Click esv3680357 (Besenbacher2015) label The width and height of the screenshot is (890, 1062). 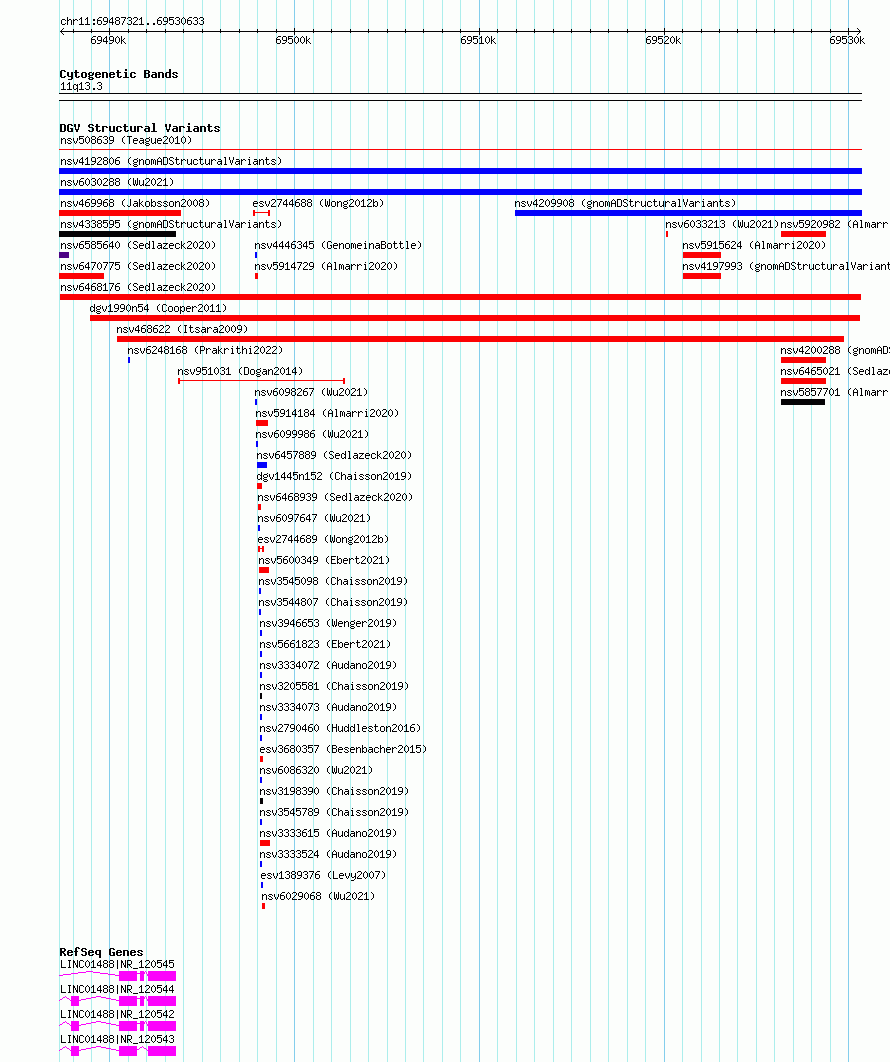coord(343,749)
